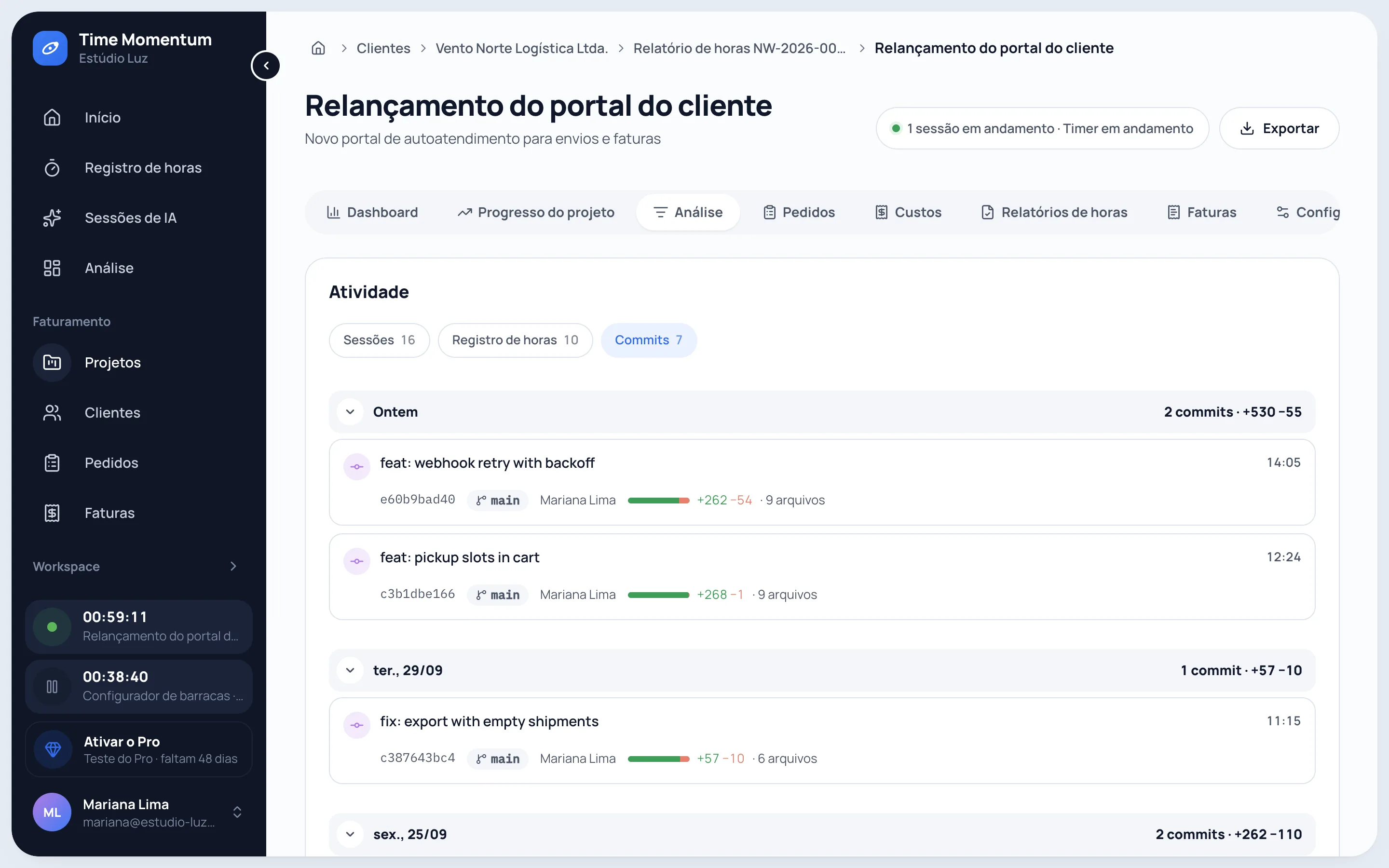Open Clientes in the sidebar

(x=139, y=413)
